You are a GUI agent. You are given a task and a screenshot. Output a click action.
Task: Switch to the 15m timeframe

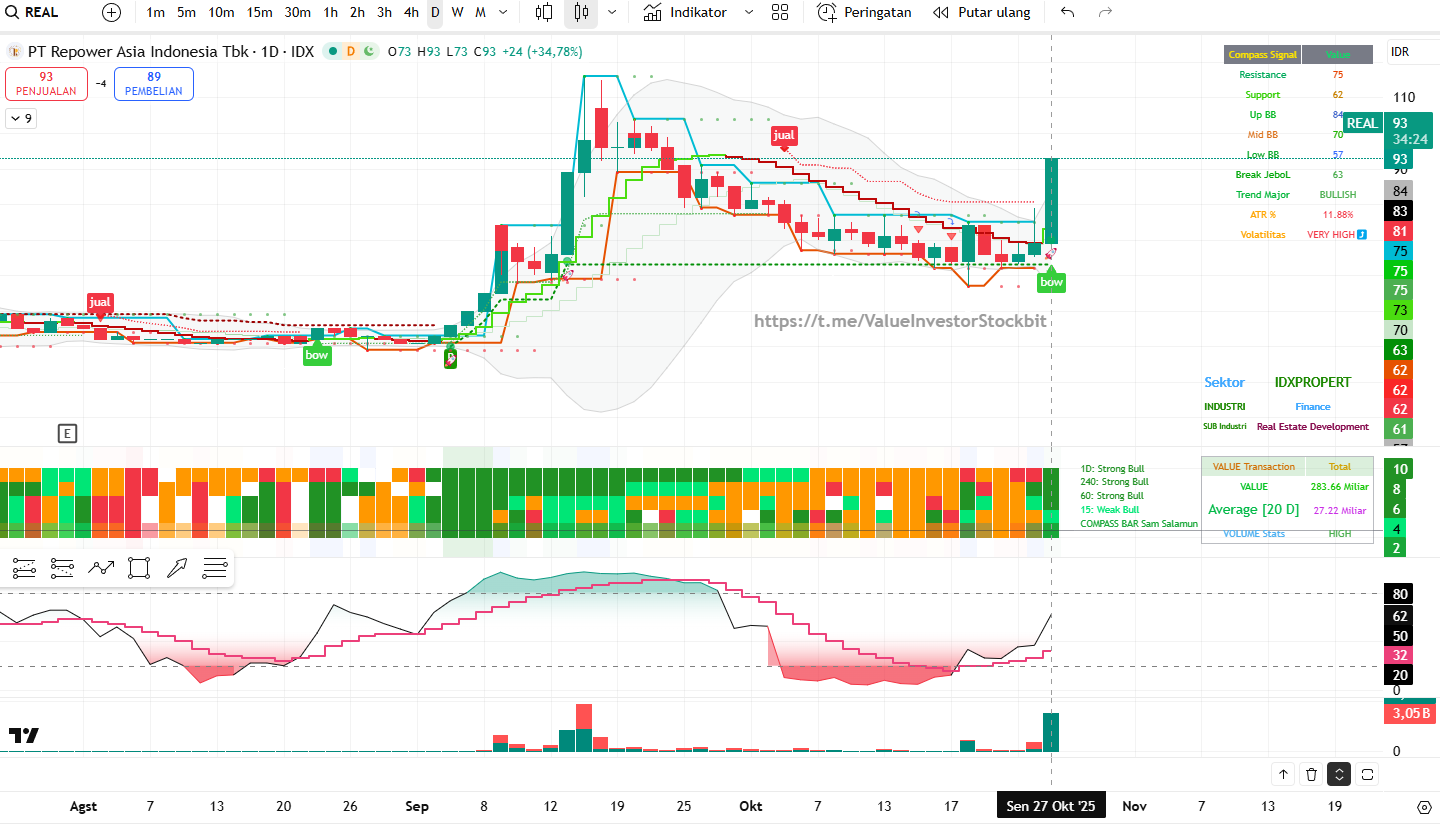pyautogui.click(x=259, y=13)
